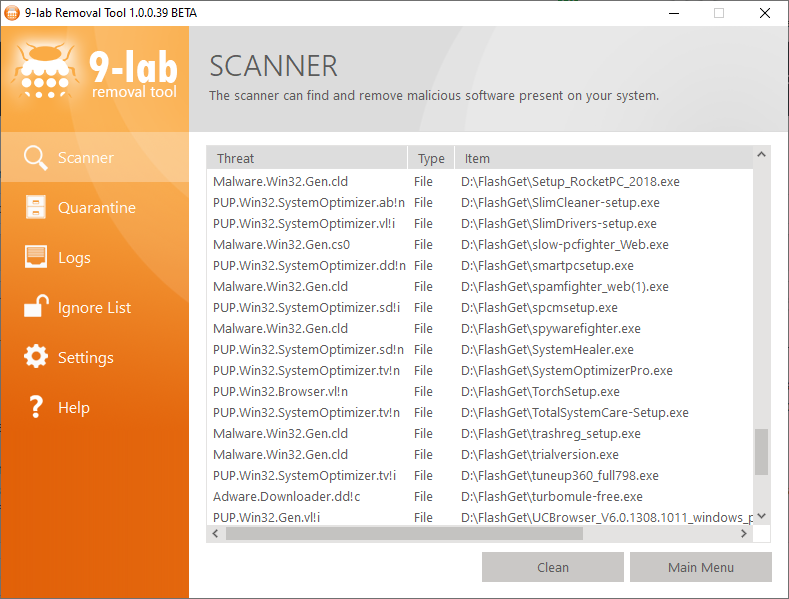
Task: Select the slow-pcfighter_Web.exe row
Action: click(480, 245)
